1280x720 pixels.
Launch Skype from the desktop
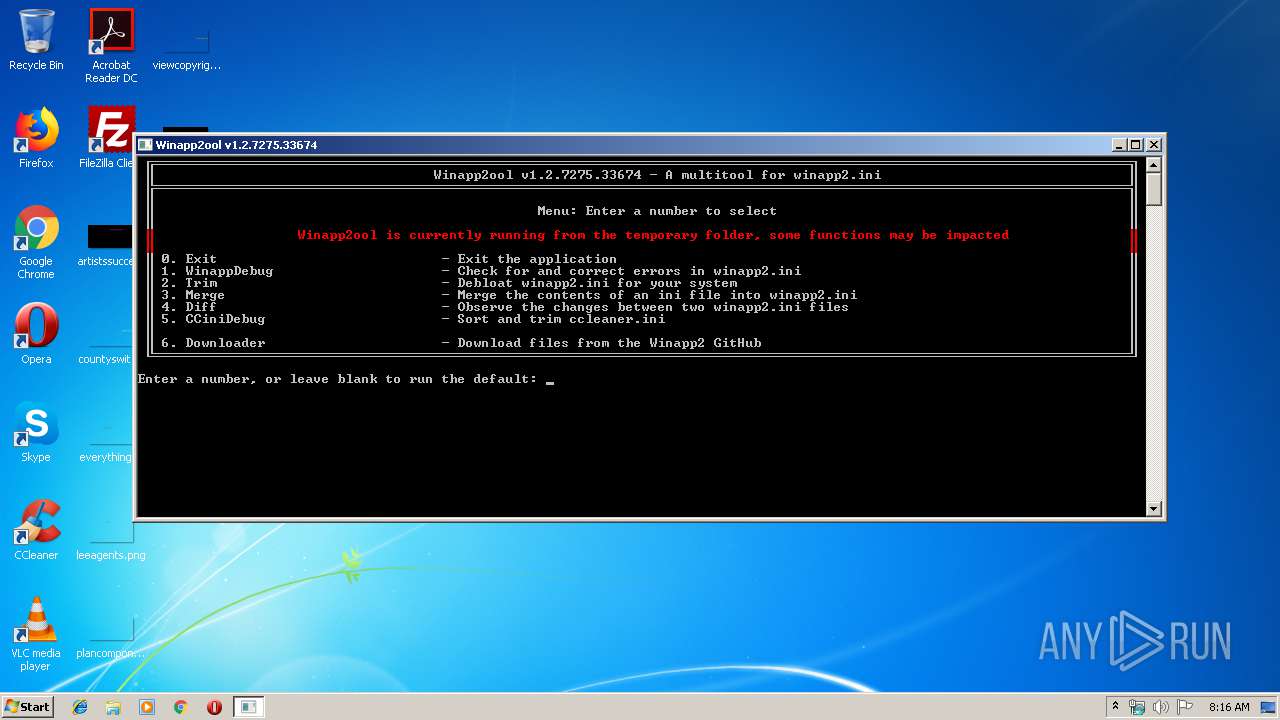(x=36, y=432)
